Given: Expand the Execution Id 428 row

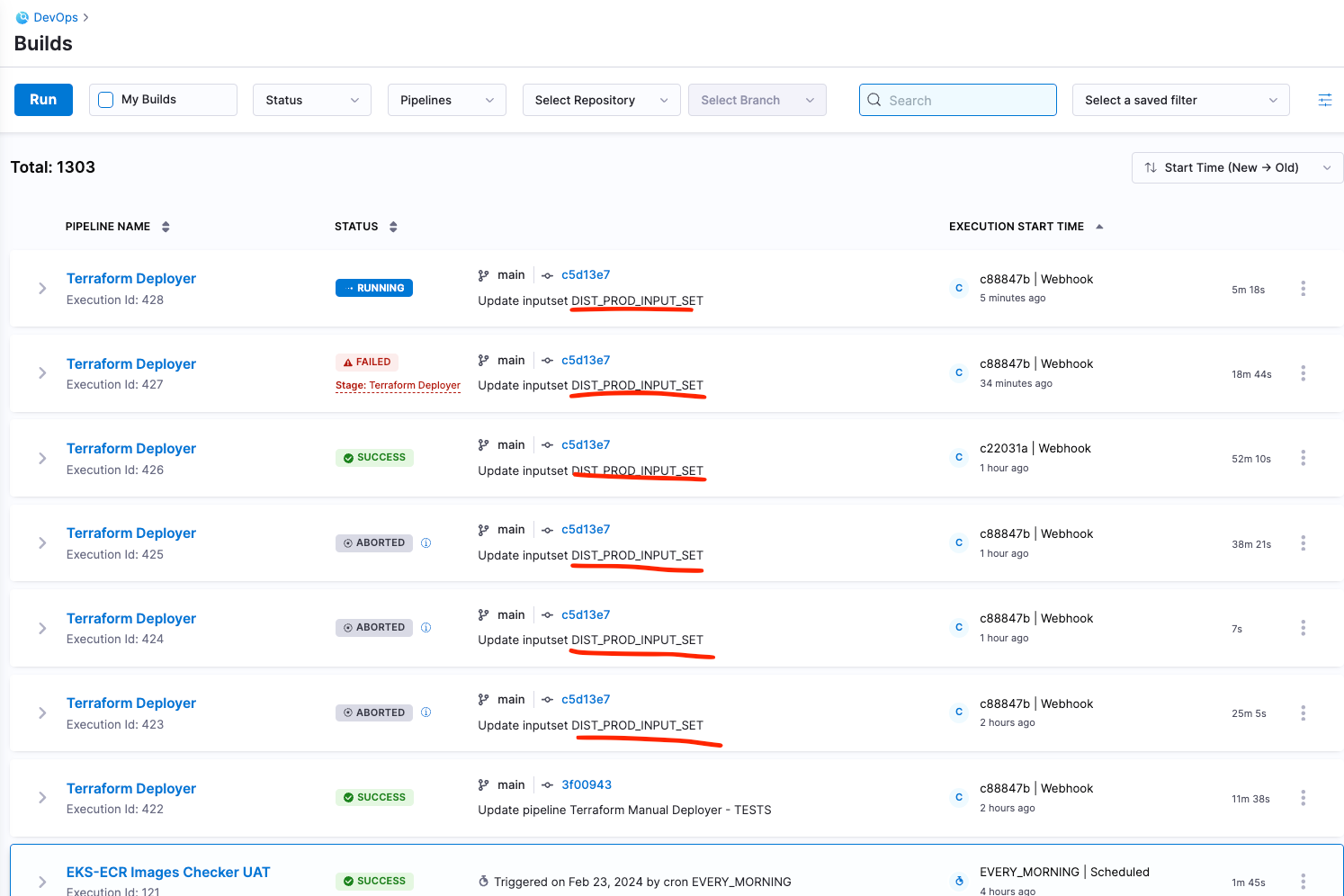Looking at the screenshot, I should click(42, 288).
